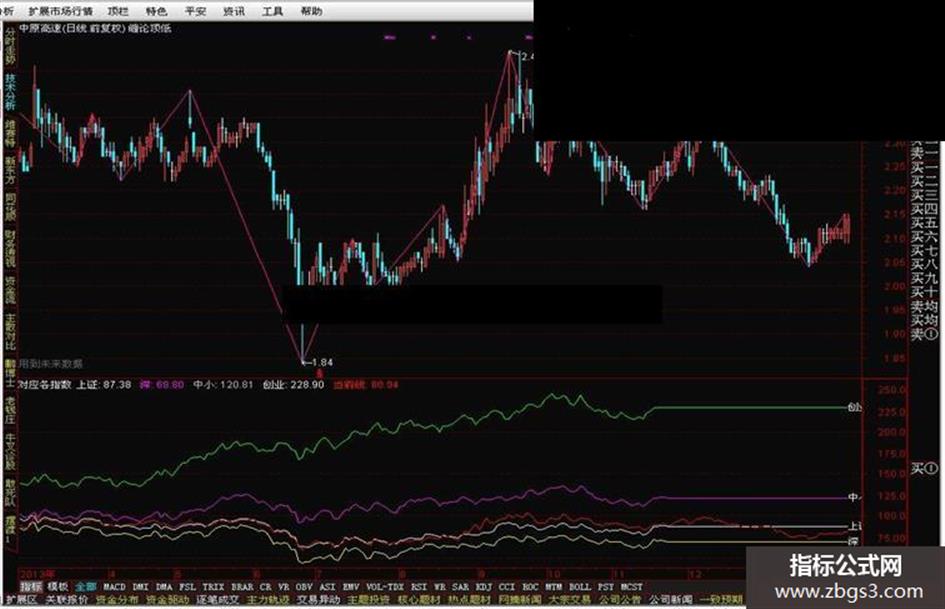Click the 创业: 228.90 index value

pyautogui.click(x=294, y=385)
